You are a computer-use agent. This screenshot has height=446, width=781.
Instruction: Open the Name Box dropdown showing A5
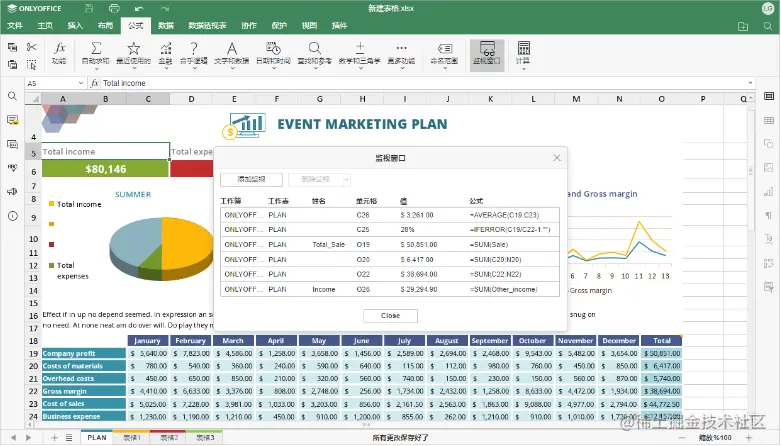(81, 83)
